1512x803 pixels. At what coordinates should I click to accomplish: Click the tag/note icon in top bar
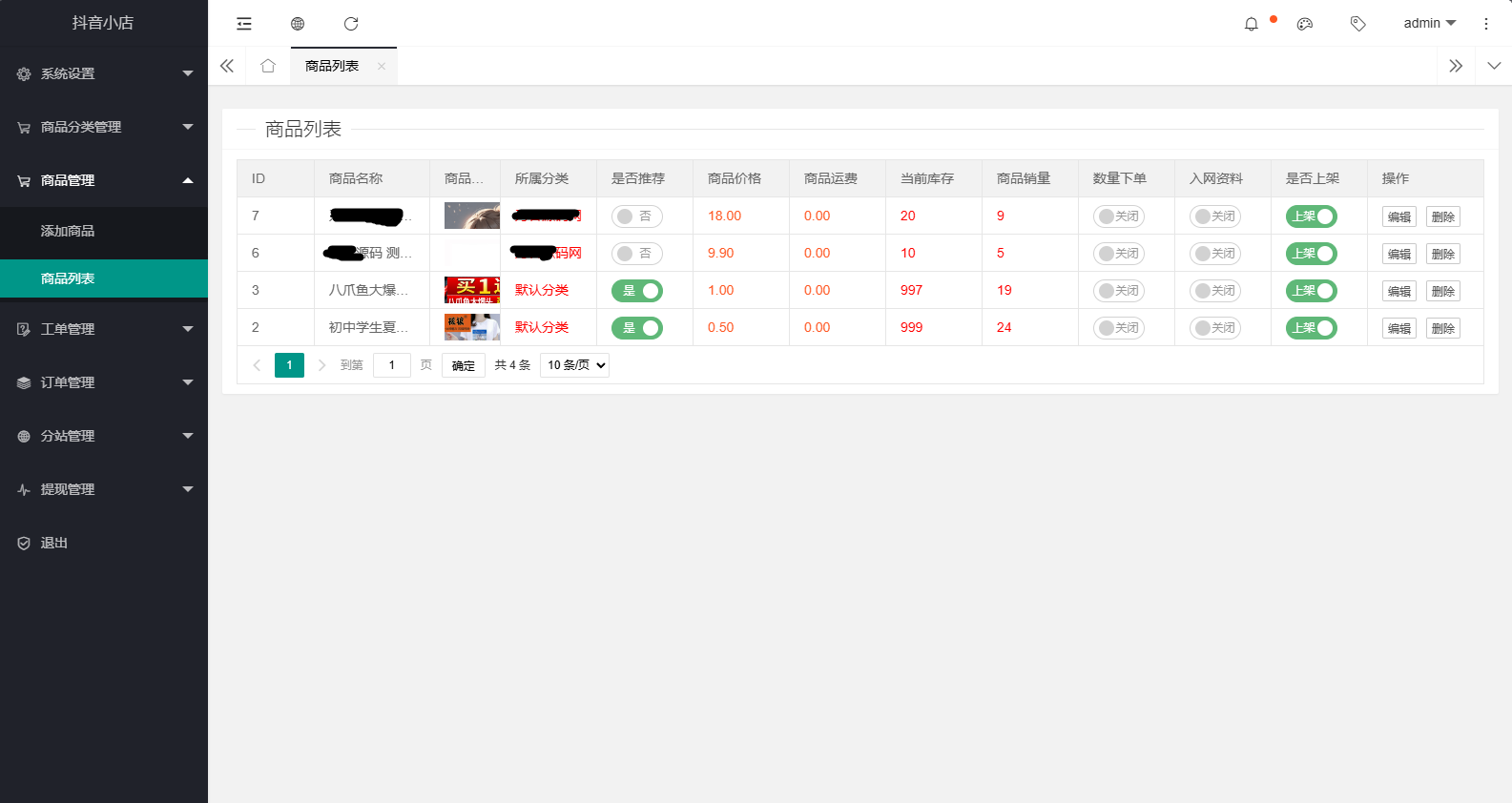click(x=1358, y=24)
